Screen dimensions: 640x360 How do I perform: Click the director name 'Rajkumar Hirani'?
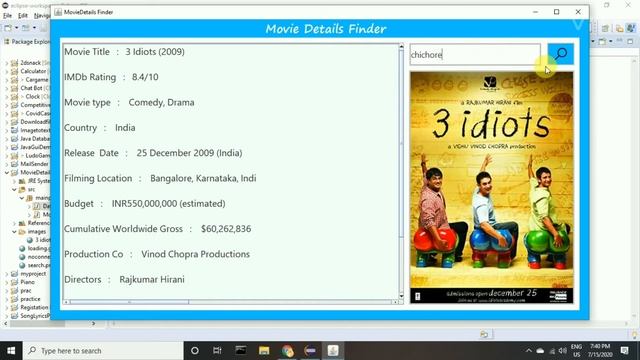152,280
